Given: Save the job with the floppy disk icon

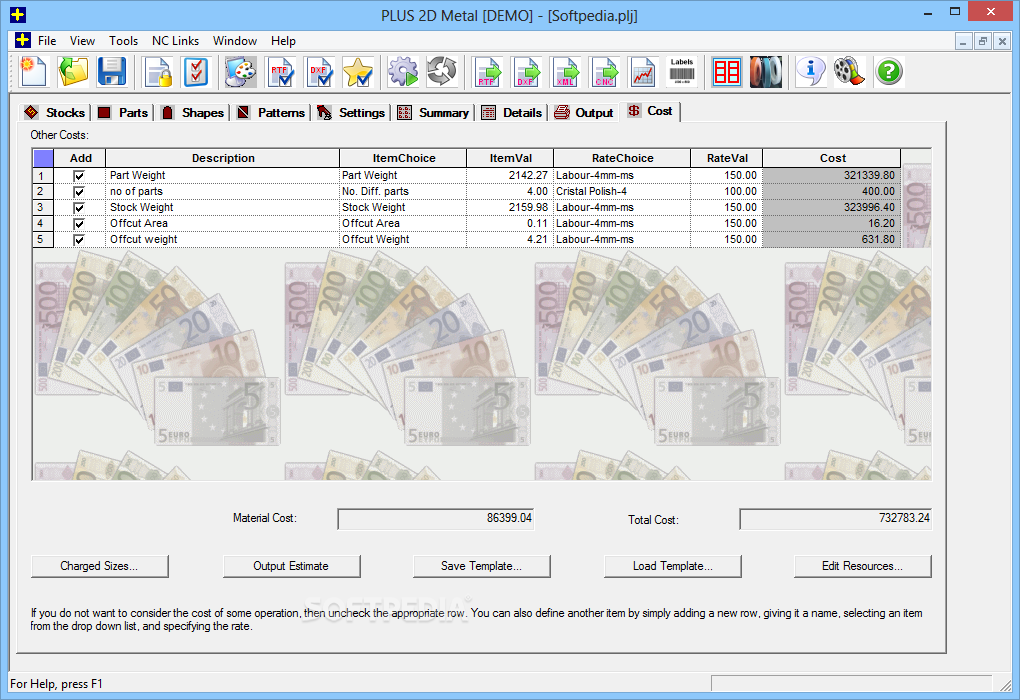Looking at the screenshot, I should tap(112, 71).
